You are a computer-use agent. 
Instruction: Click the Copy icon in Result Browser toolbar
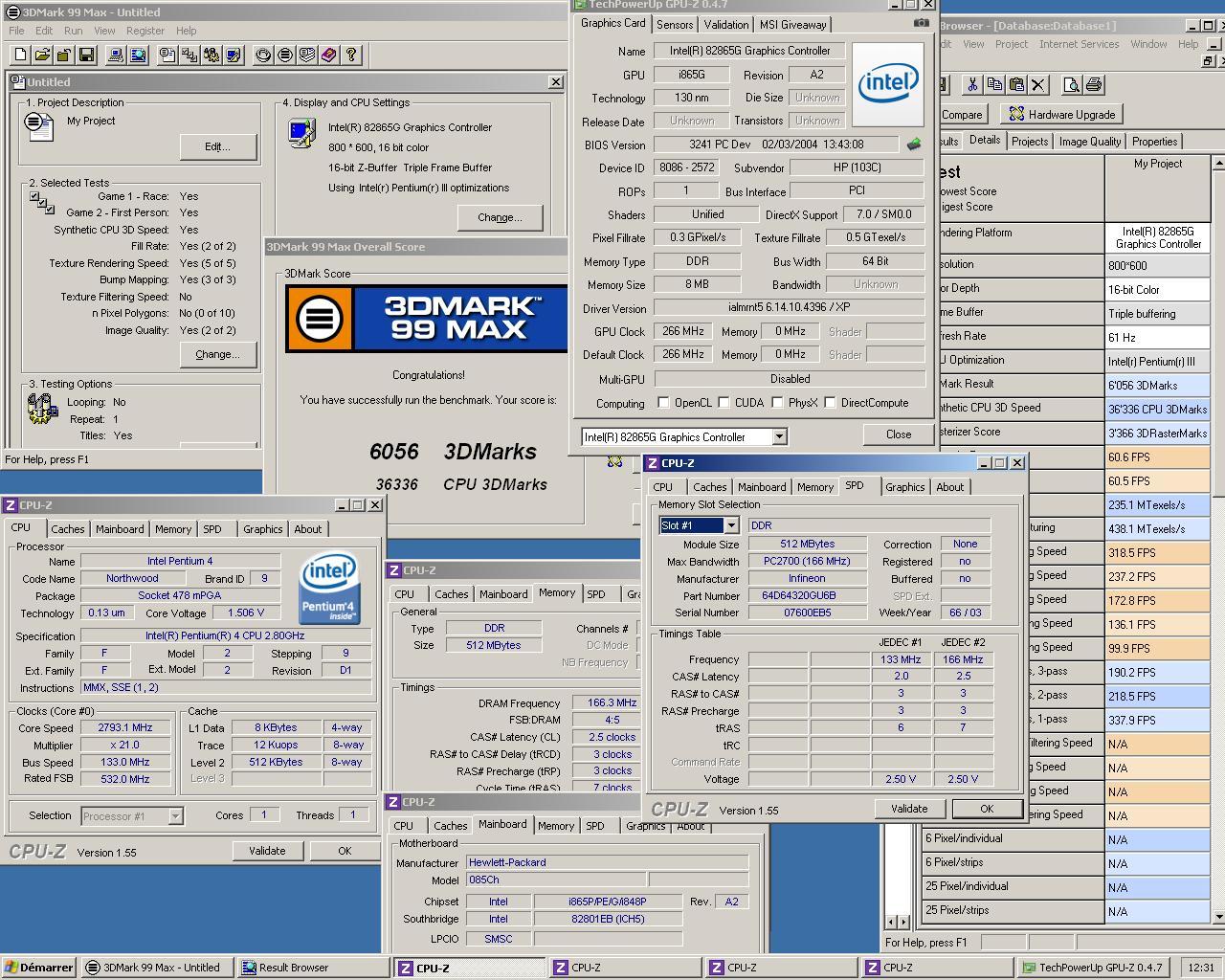(994, 85)
